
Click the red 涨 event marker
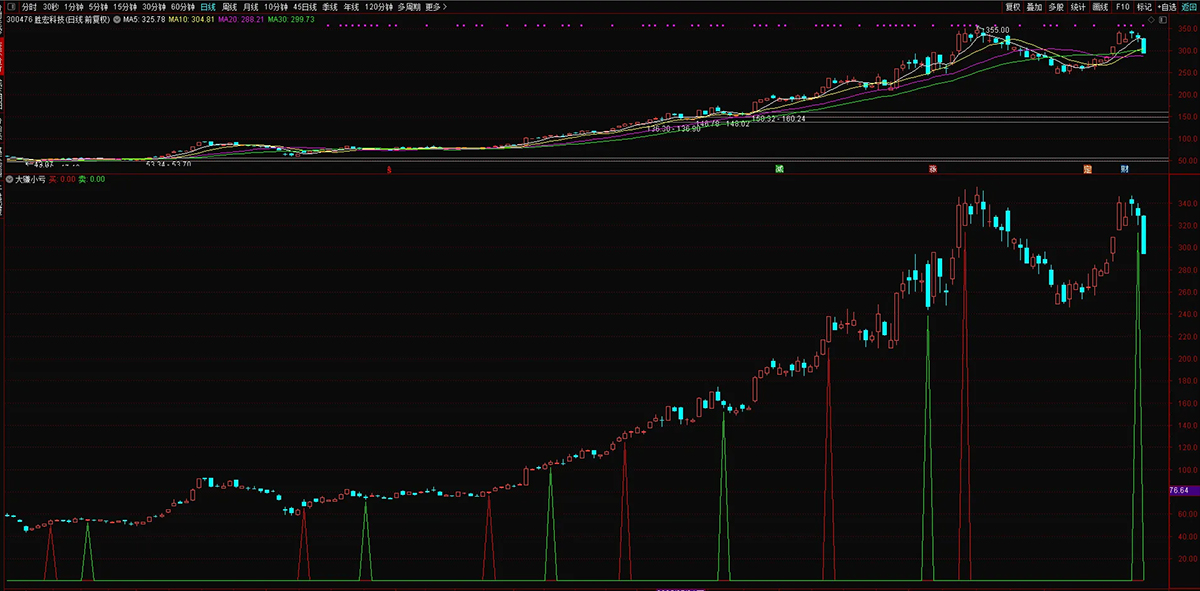(x=933, y=168)
